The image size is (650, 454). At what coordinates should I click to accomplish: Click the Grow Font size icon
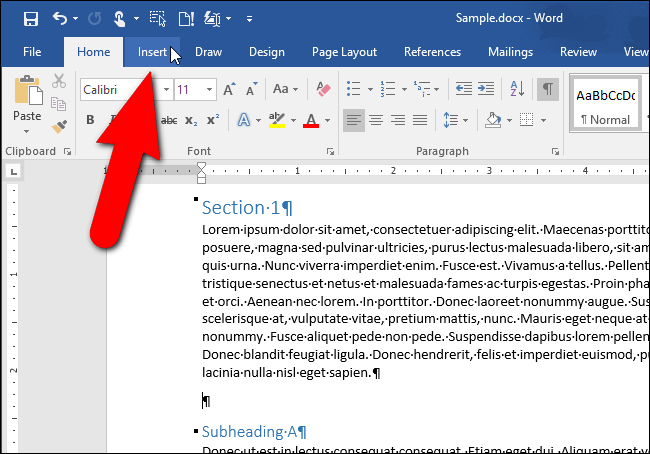click(230, 90)
